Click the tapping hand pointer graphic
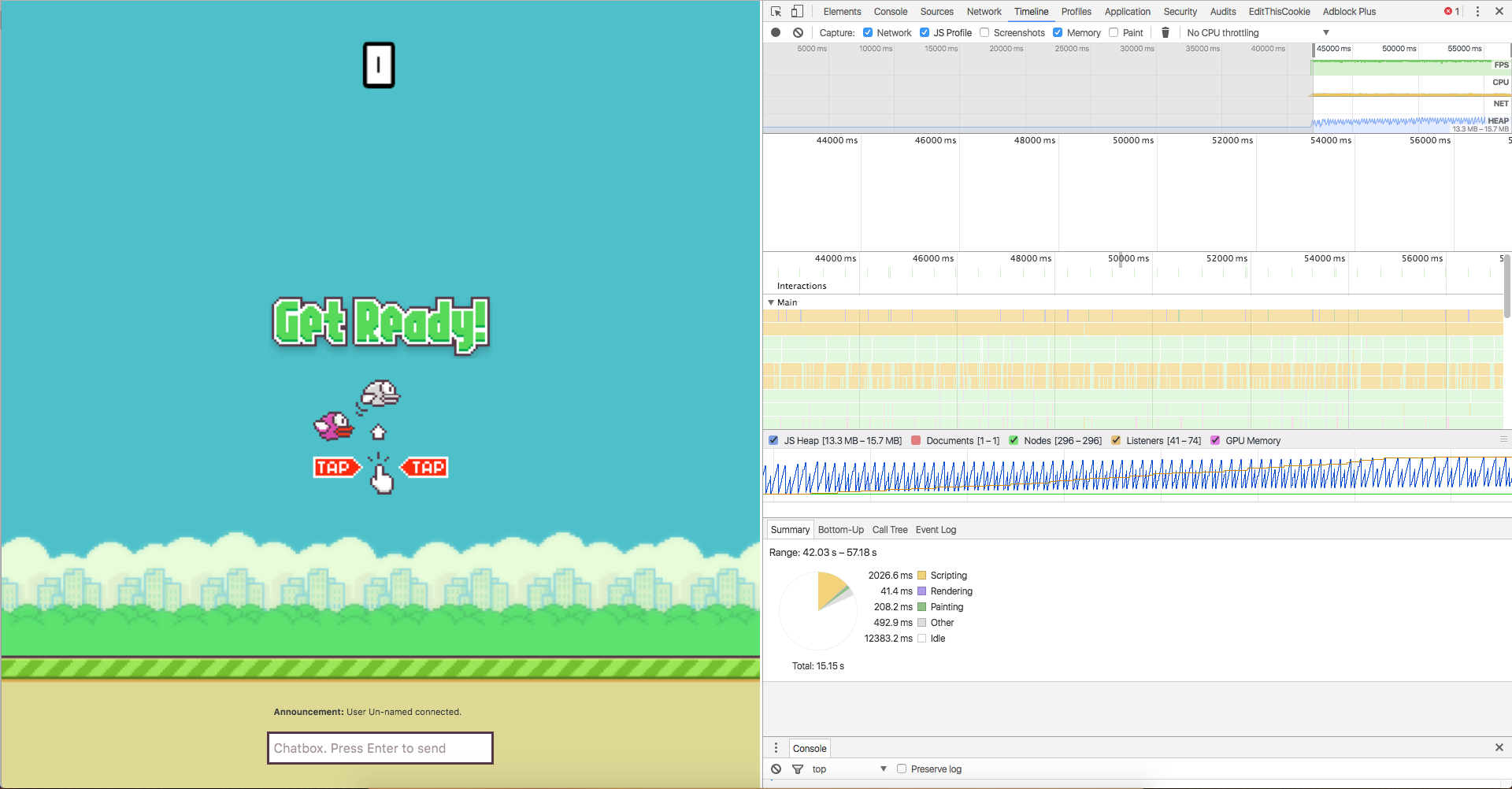 tap(382, 476)
